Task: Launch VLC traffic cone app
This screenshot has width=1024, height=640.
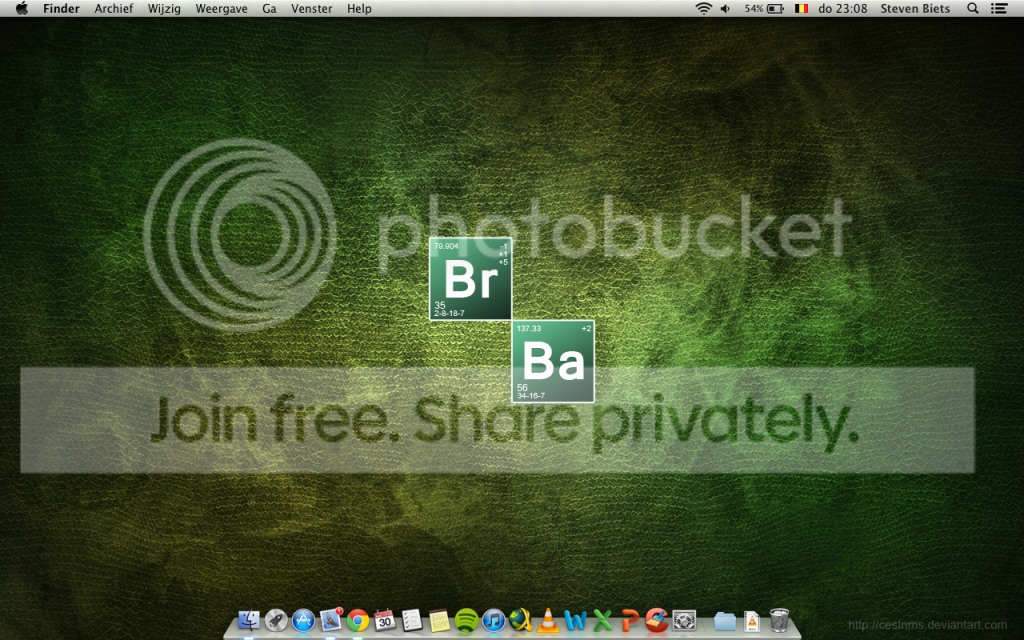Action: pyautogui.click(x=548, y=620)
